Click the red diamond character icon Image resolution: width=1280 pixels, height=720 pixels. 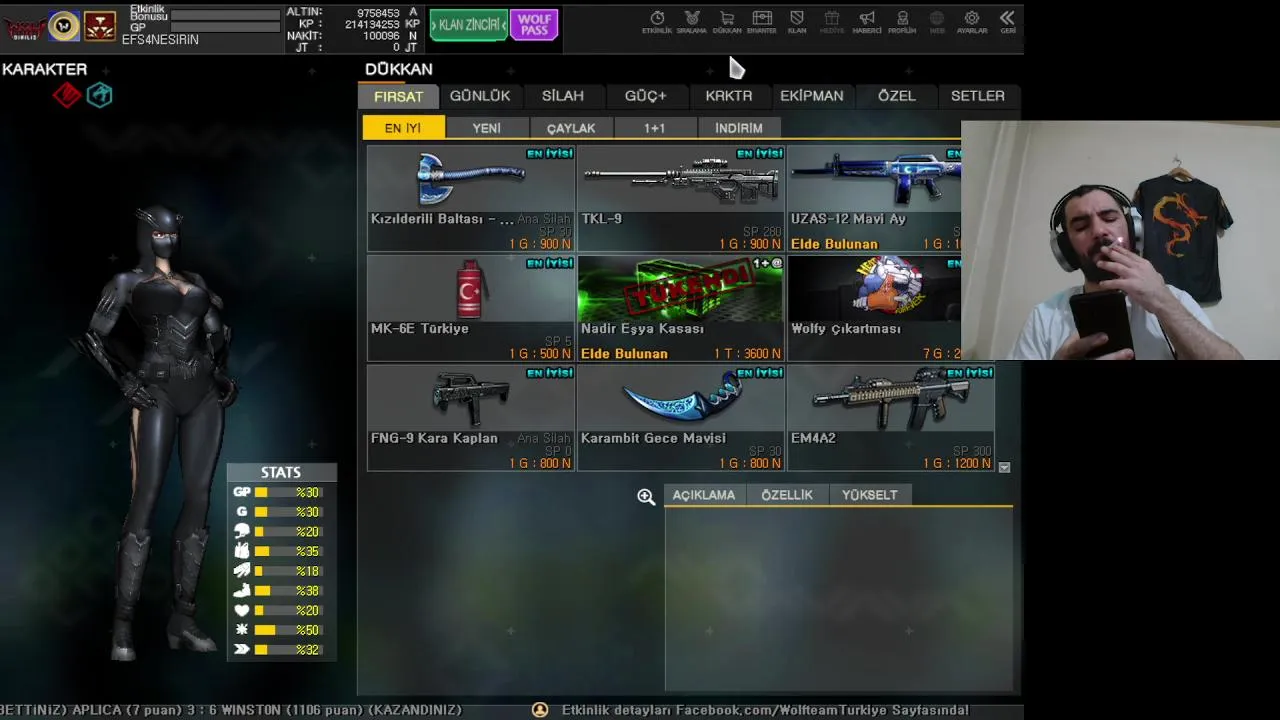(67, 95)
